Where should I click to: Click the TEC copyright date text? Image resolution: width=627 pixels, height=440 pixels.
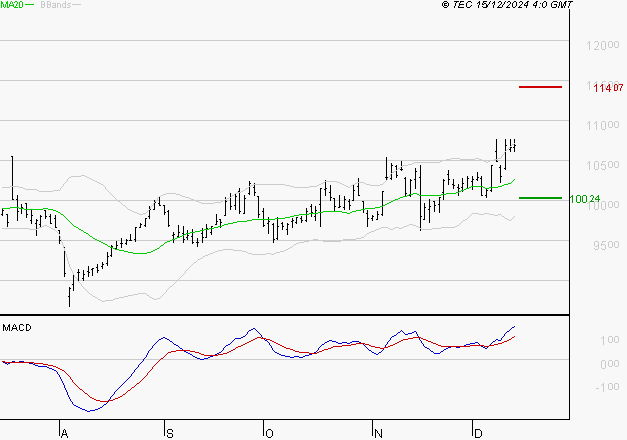coord(507,5)
